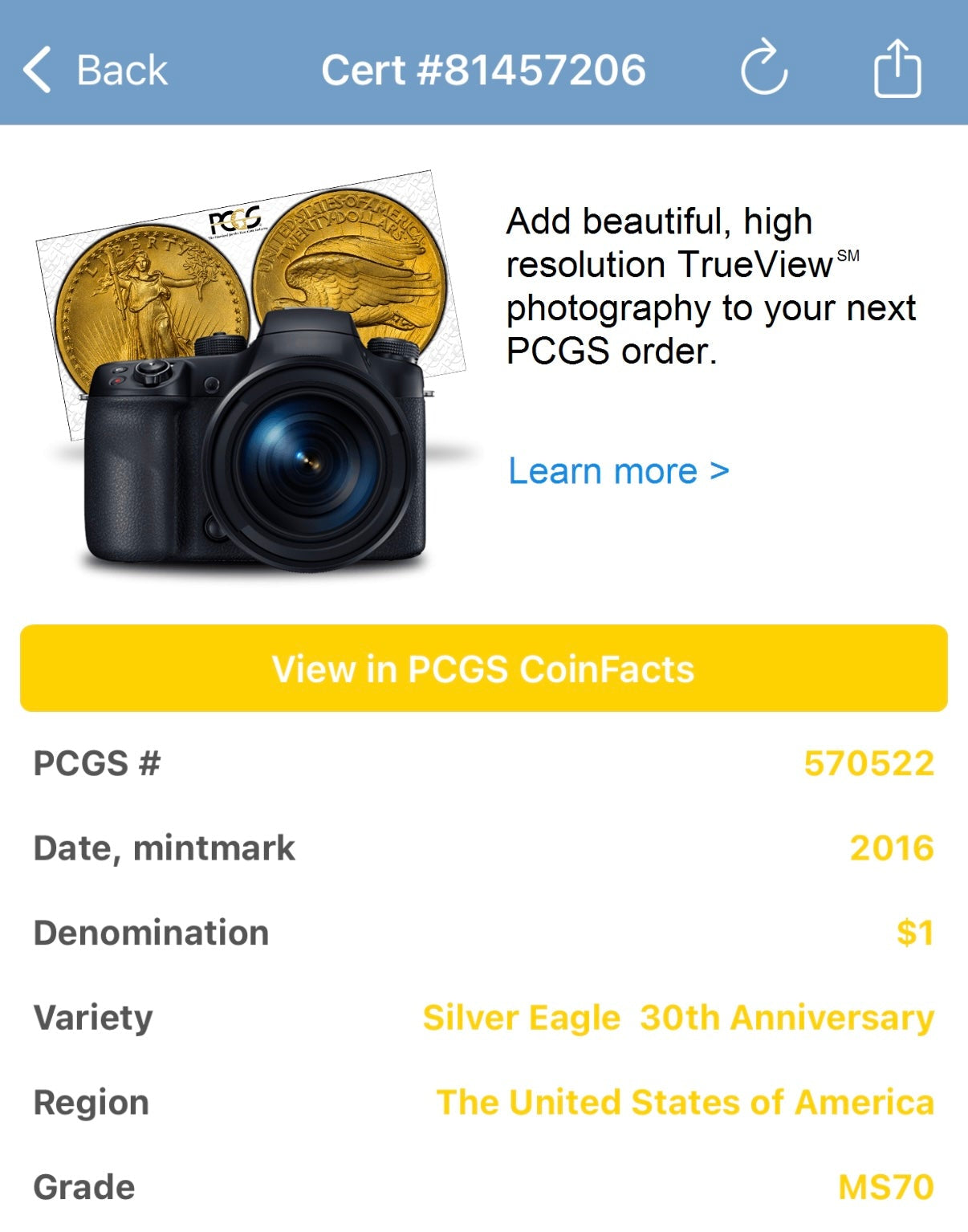Tap the PCGS # row label

click(97, 763)
